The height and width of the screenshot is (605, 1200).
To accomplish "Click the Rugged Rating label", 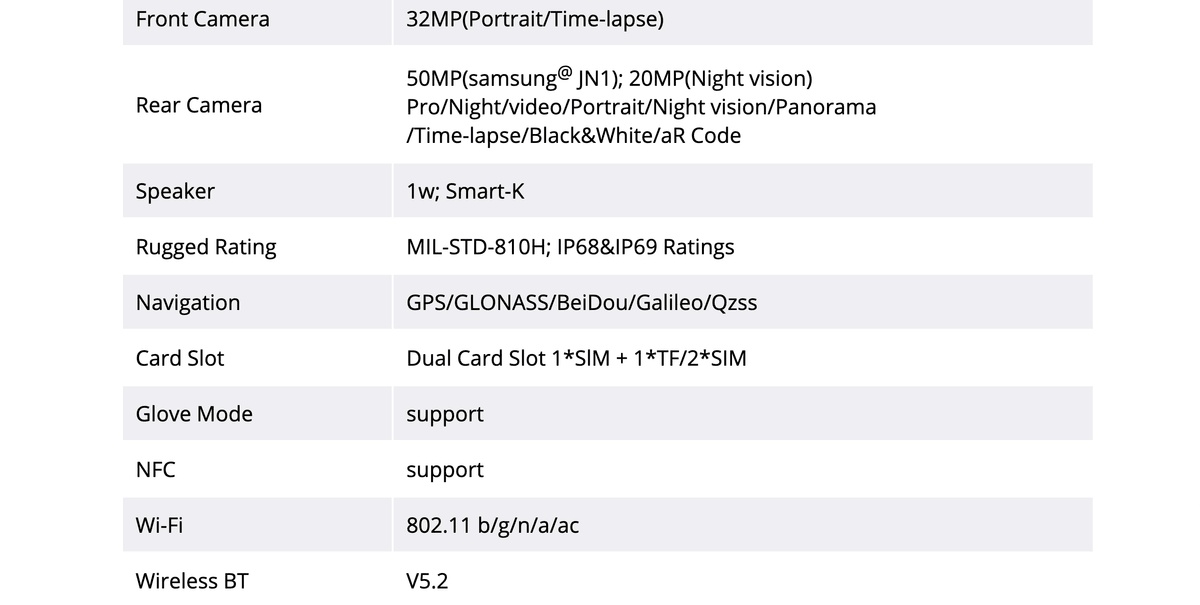I will (206, 247).
